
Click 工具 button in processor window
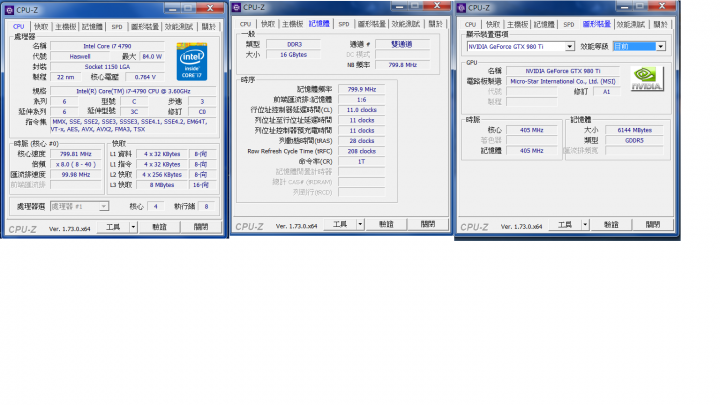pos(113,227)
